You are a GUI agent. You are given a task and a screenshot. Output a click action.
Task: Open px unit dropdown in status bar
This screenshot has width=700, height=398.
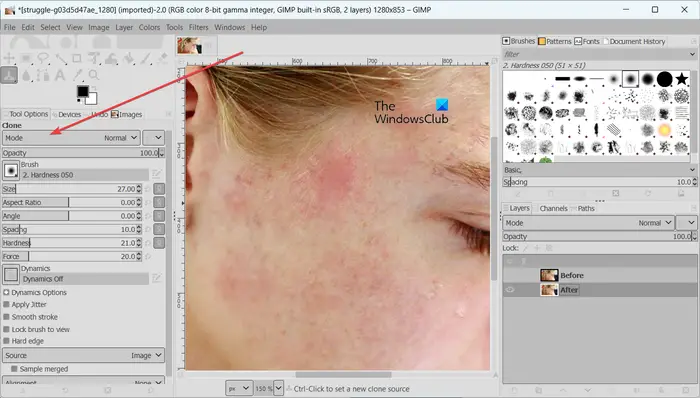(x=239, y=388)
